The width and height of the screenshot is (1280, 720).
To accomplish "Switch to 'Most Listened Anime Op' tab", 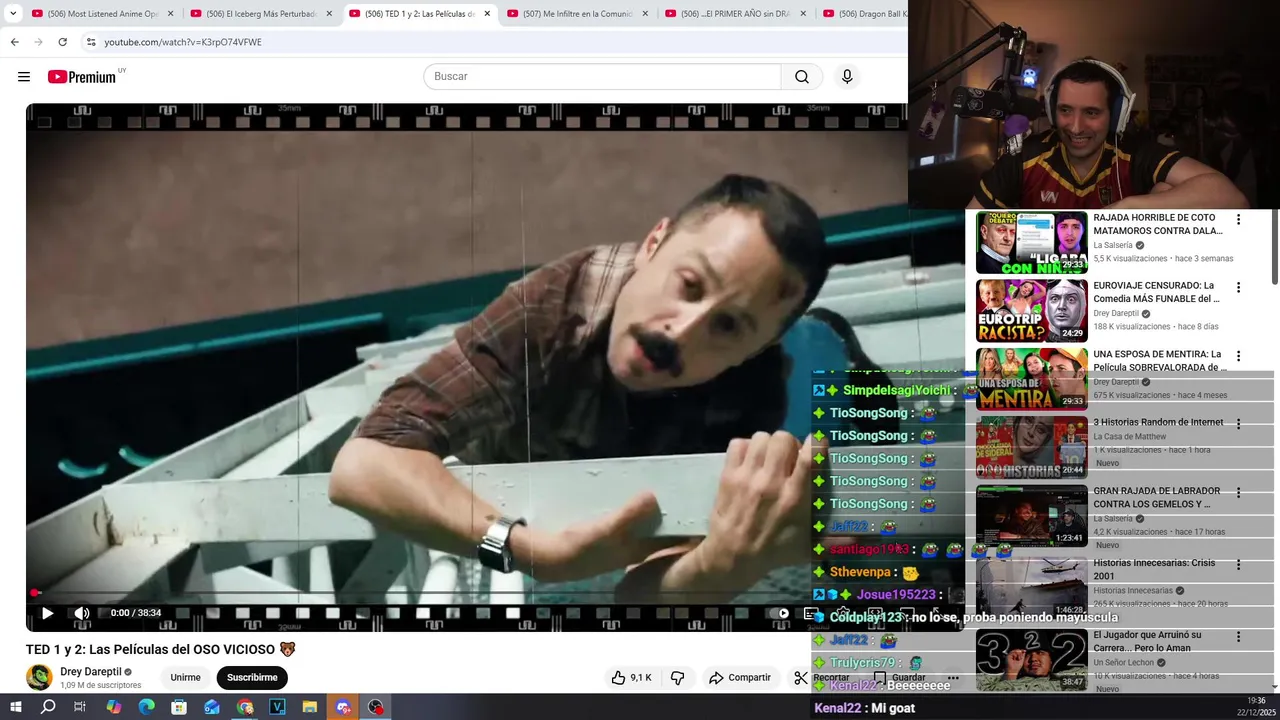I will tap(101, 14).
